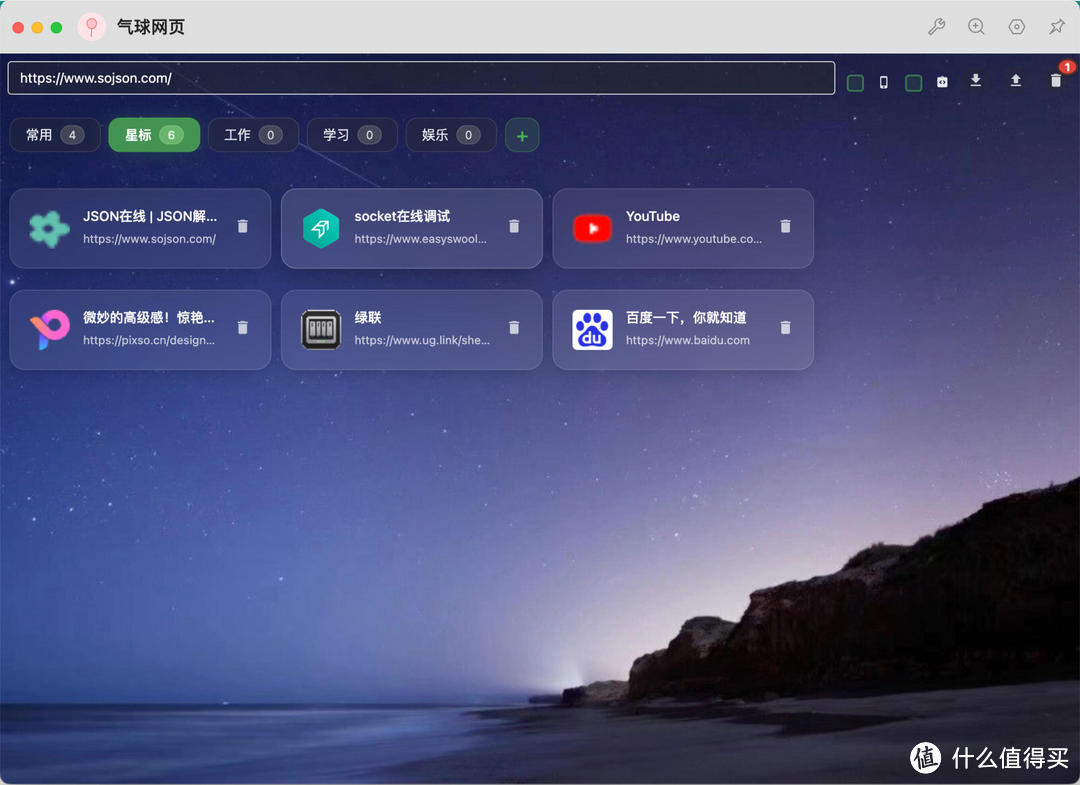
Task: Click the zoom-in magnifier icon in title bar
Action: (x=976, y=27)
